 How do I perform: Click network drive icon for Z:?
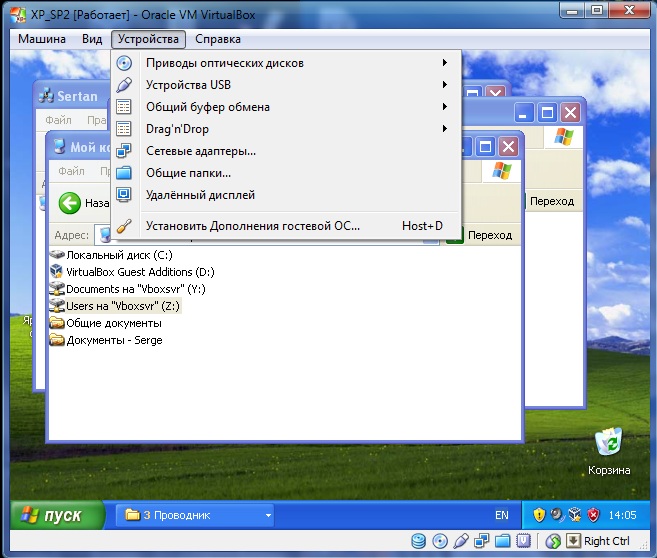click(x=57, y=306)
